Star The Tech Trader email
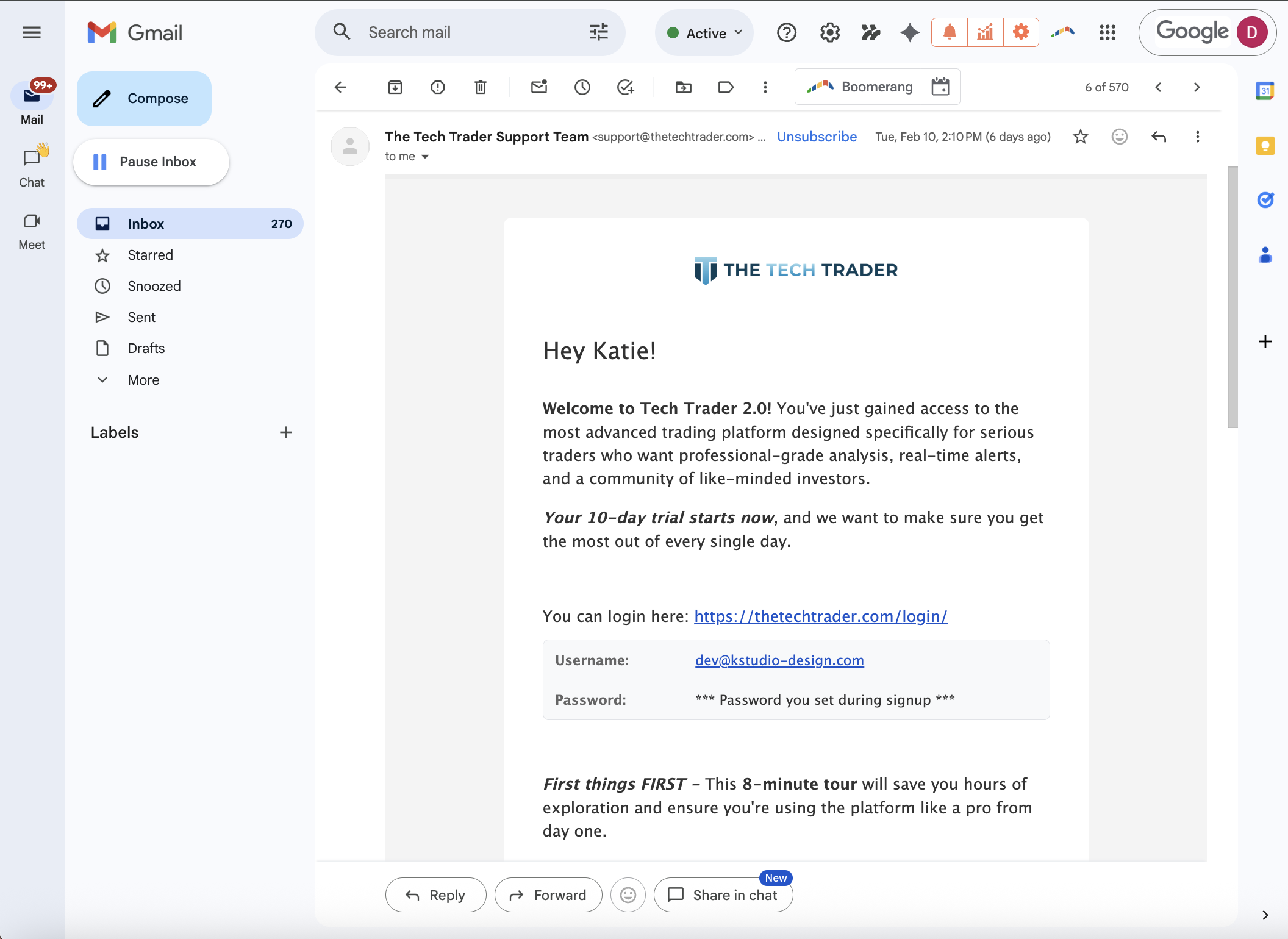The height and width of the screenshot is (939, 1288). coord(1081,137)
